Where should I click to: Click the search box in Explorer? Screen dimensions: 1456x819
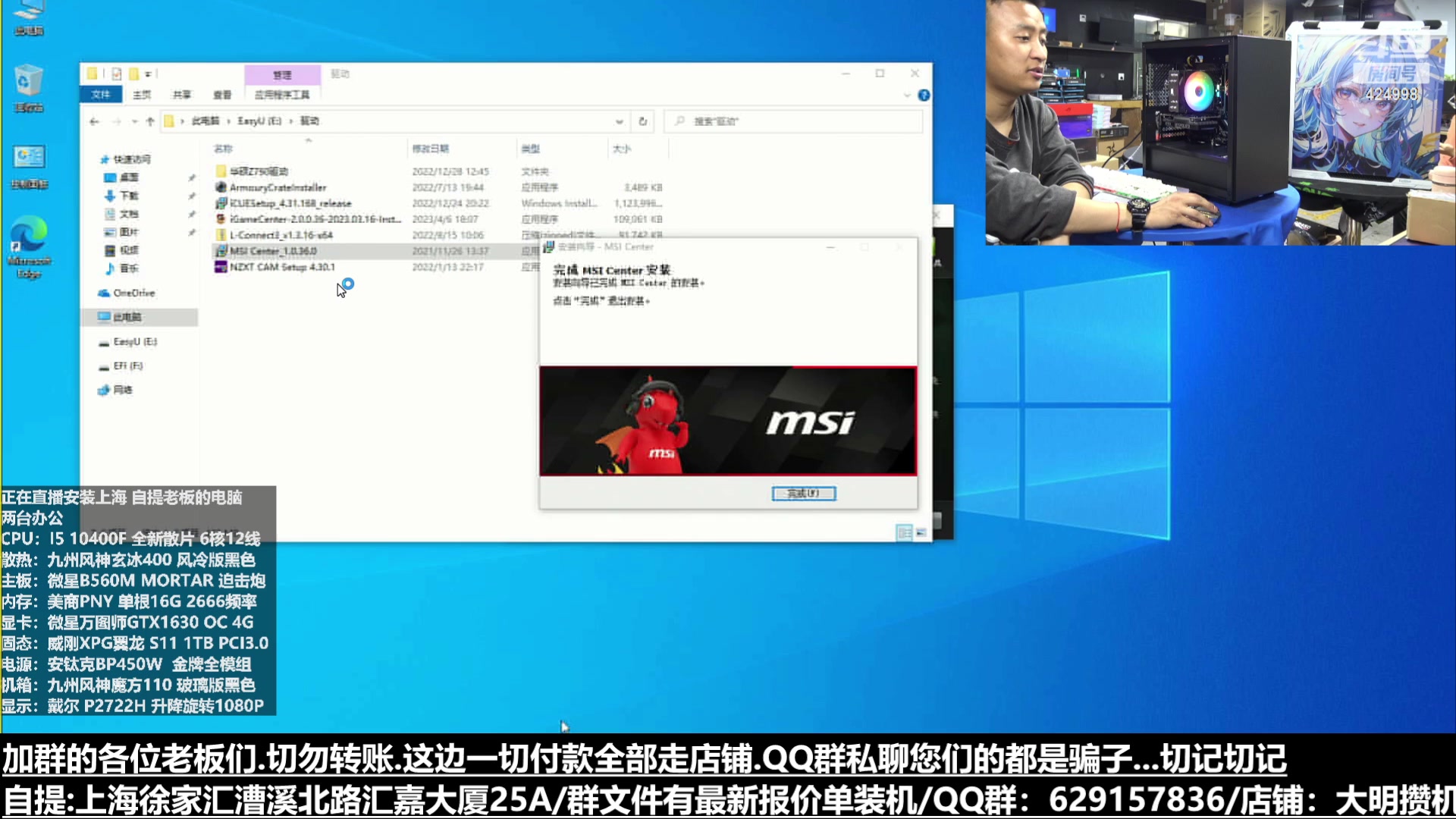point(793,121)
